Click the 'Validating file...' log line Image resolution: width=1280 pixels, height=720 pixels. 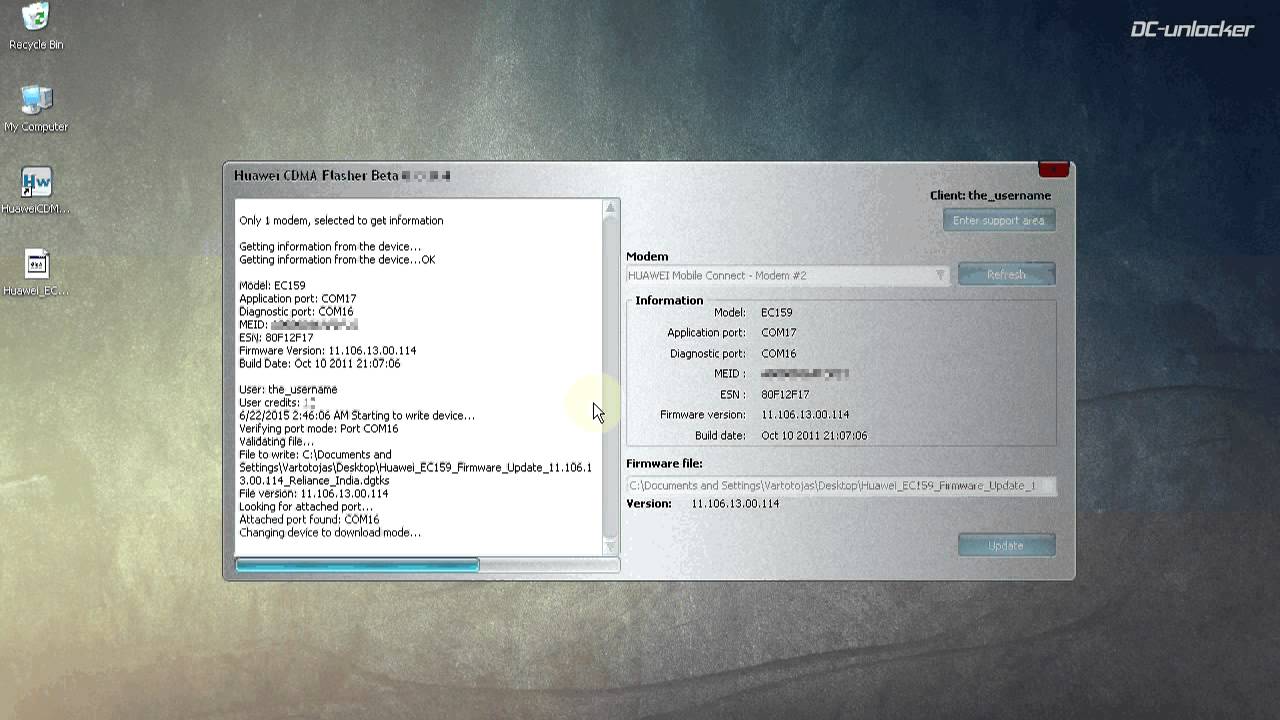276,442
